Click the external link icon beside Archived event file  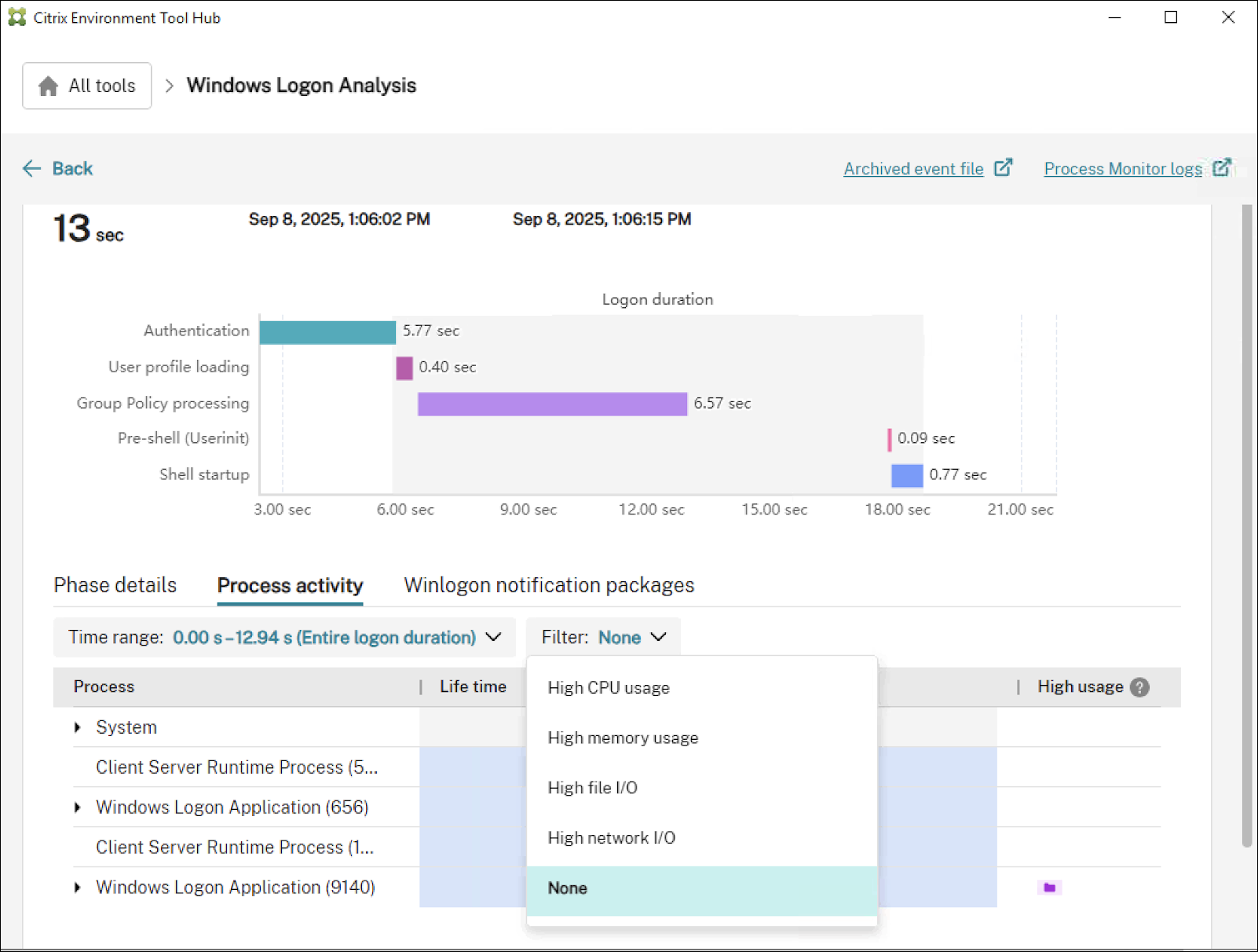[x=1004, y=167]
